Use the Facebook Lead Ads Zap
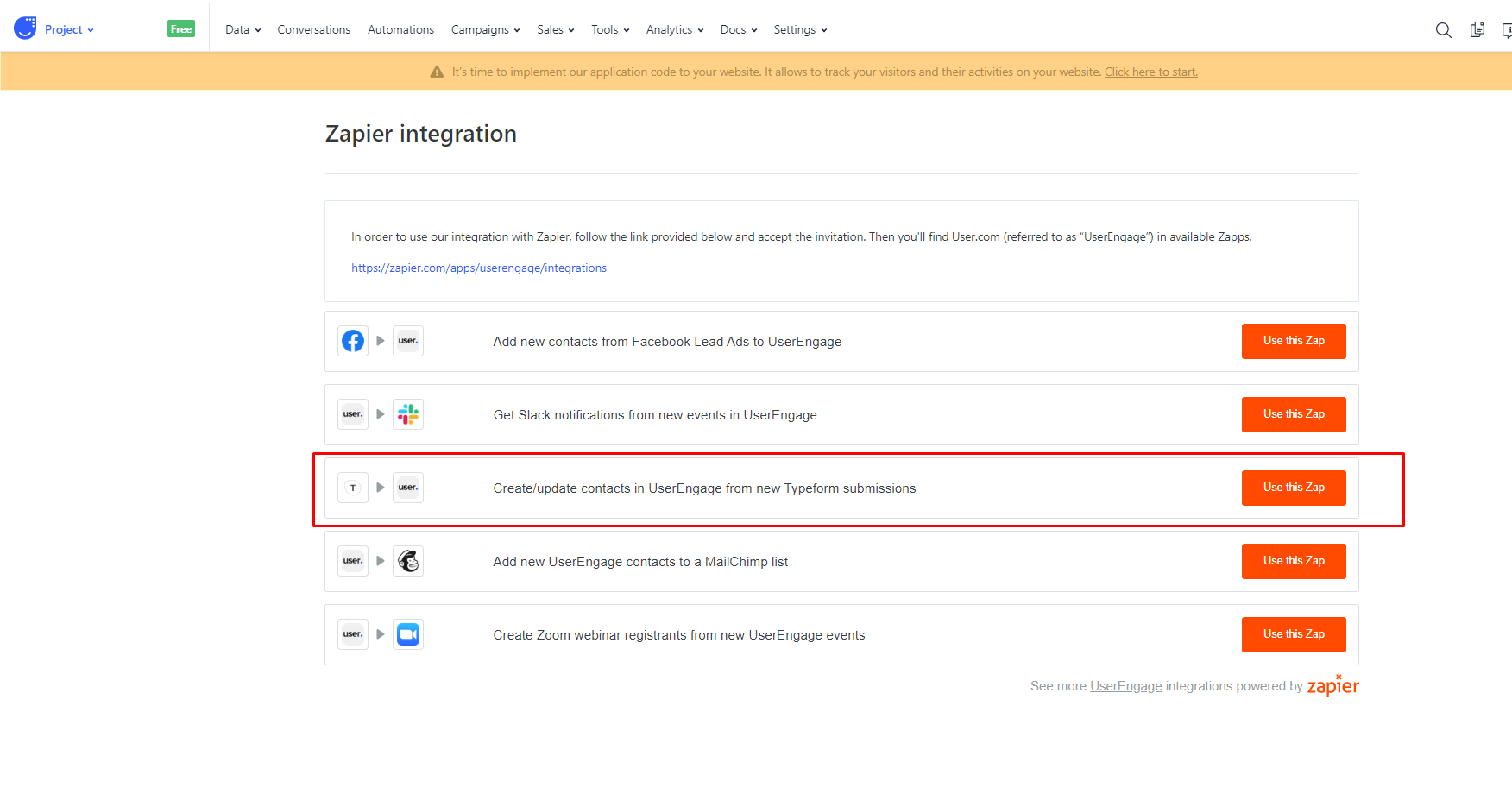Viewport: 1512px width, 794px height. [1294, 341]
